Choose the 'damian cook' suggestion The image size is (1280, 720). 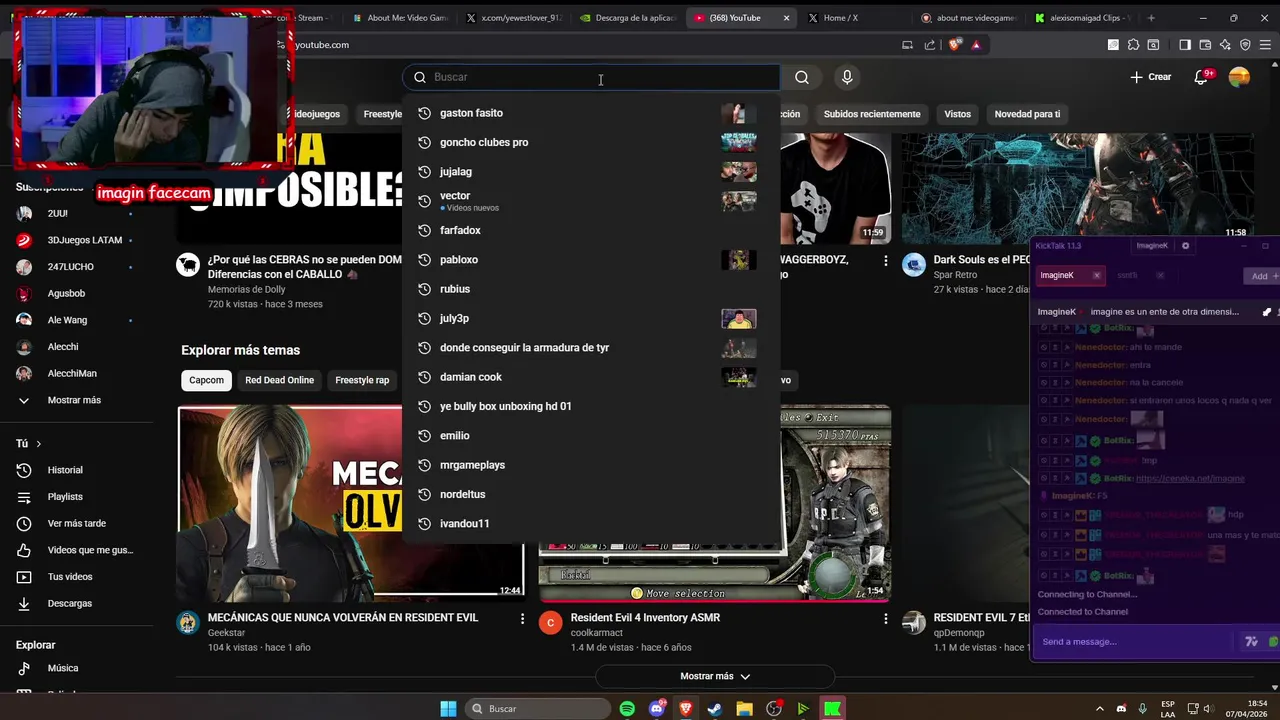coord(591,377)
